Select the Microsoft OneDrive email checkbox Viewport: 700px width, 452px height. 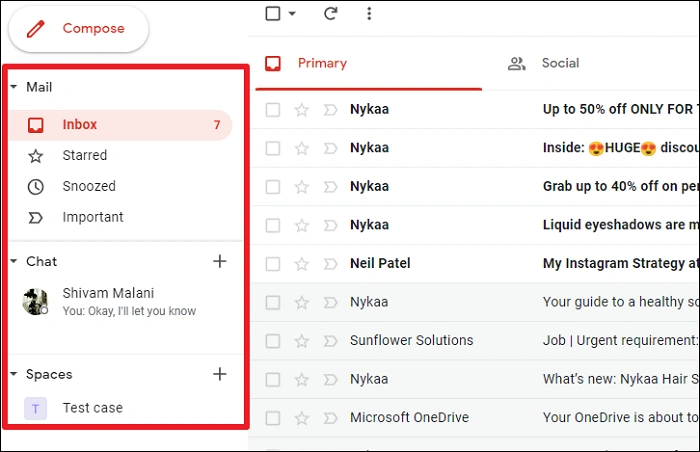click(x=273, y=418)
